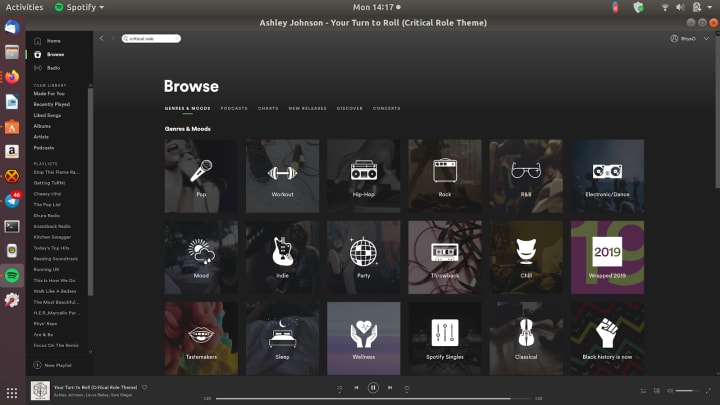Switch to the Concerts tab
Screen dimensions: 720x405
click(386, 108)
